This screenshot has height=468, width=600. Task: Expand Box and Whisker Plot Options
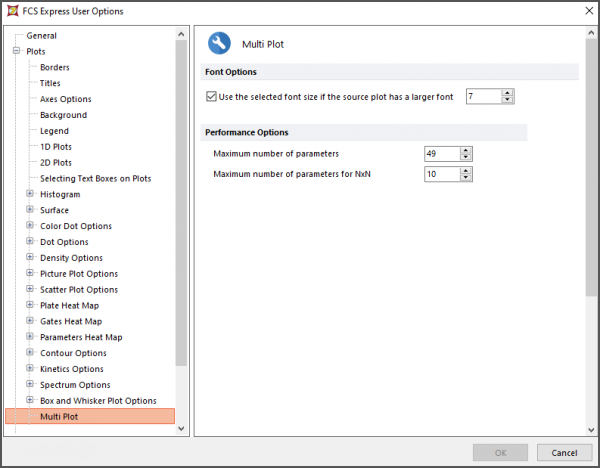coord(30,400)
